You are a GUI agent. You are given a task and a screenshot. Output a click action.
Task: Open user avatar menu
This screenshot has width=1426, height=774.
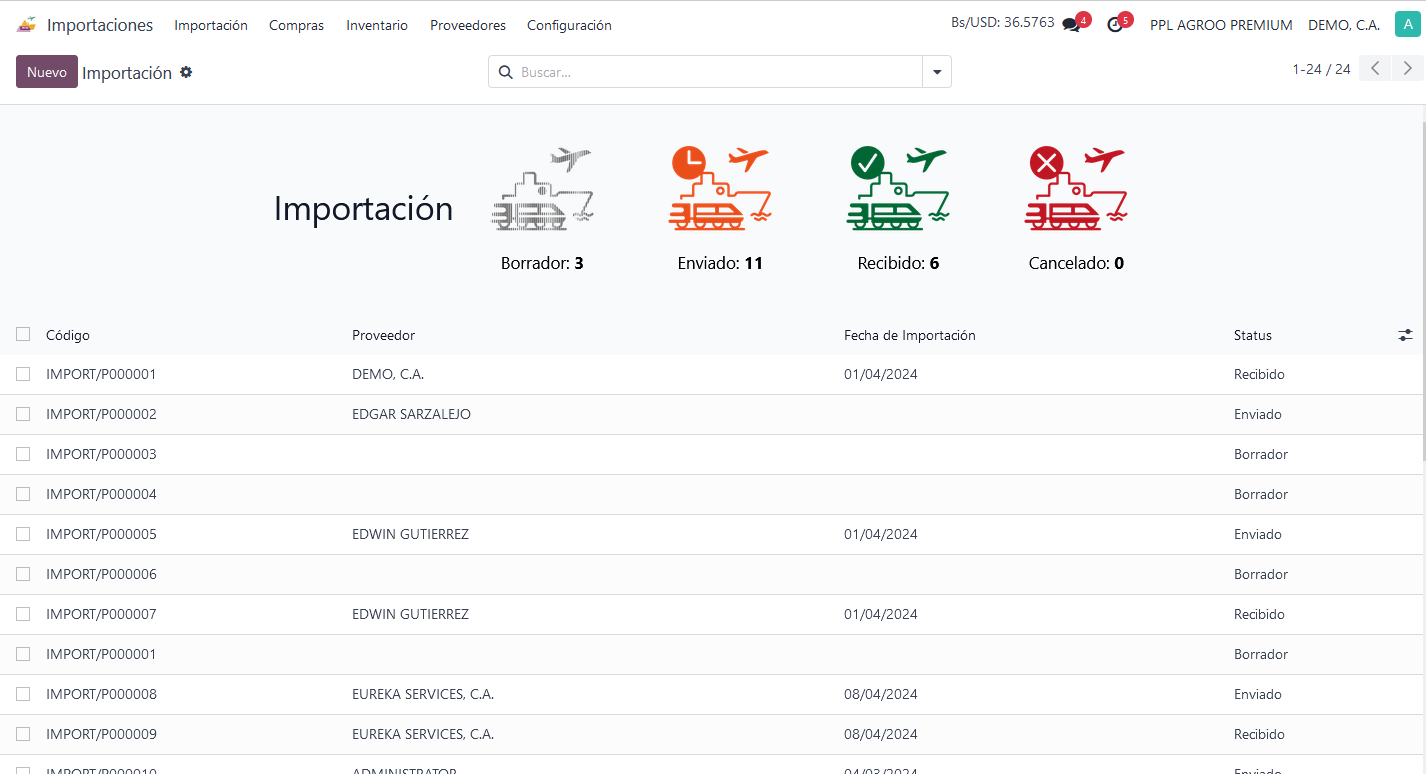[1407, 25]
